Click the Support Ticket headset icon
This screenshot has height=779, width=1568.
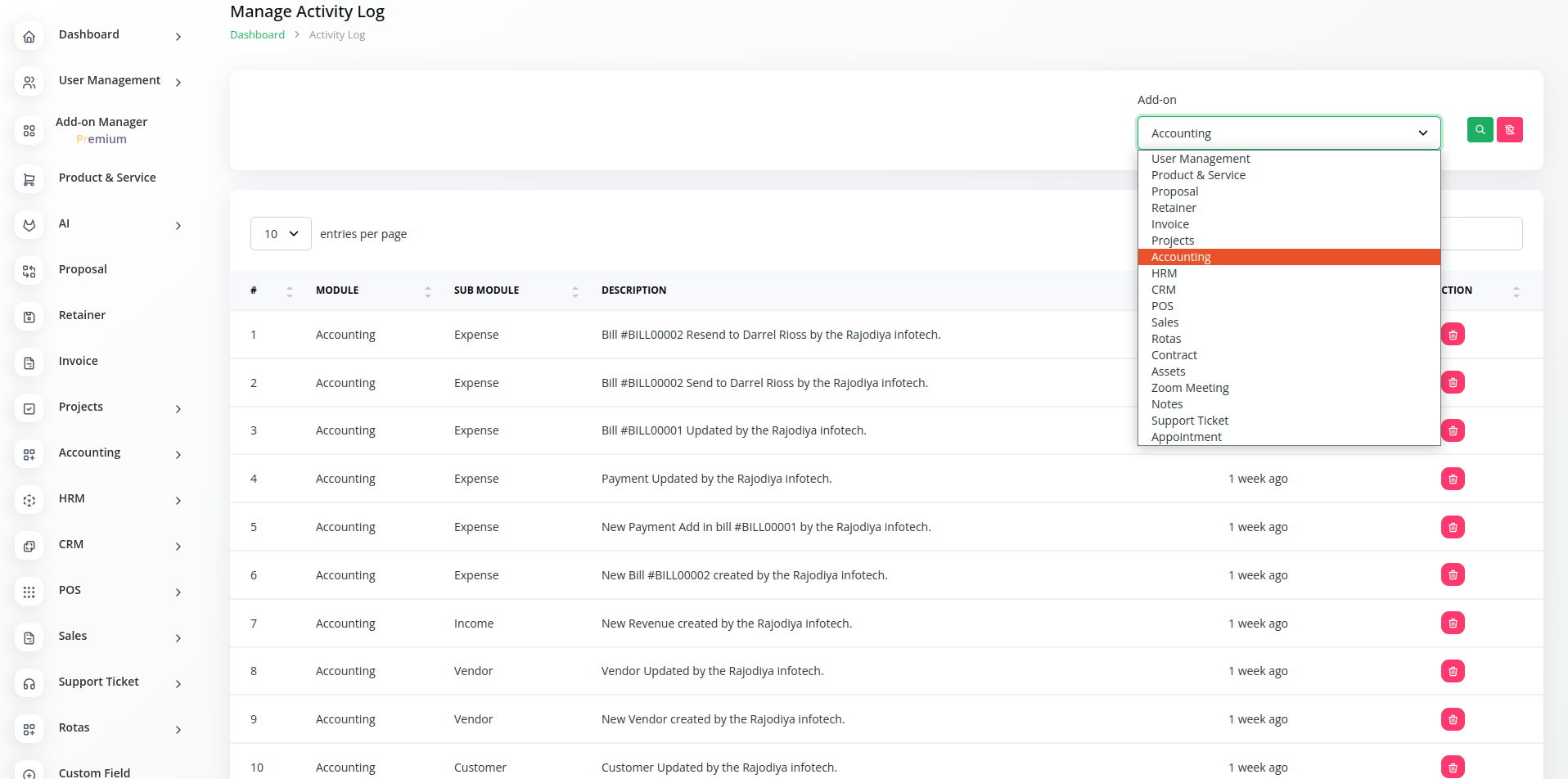(29, 684)
